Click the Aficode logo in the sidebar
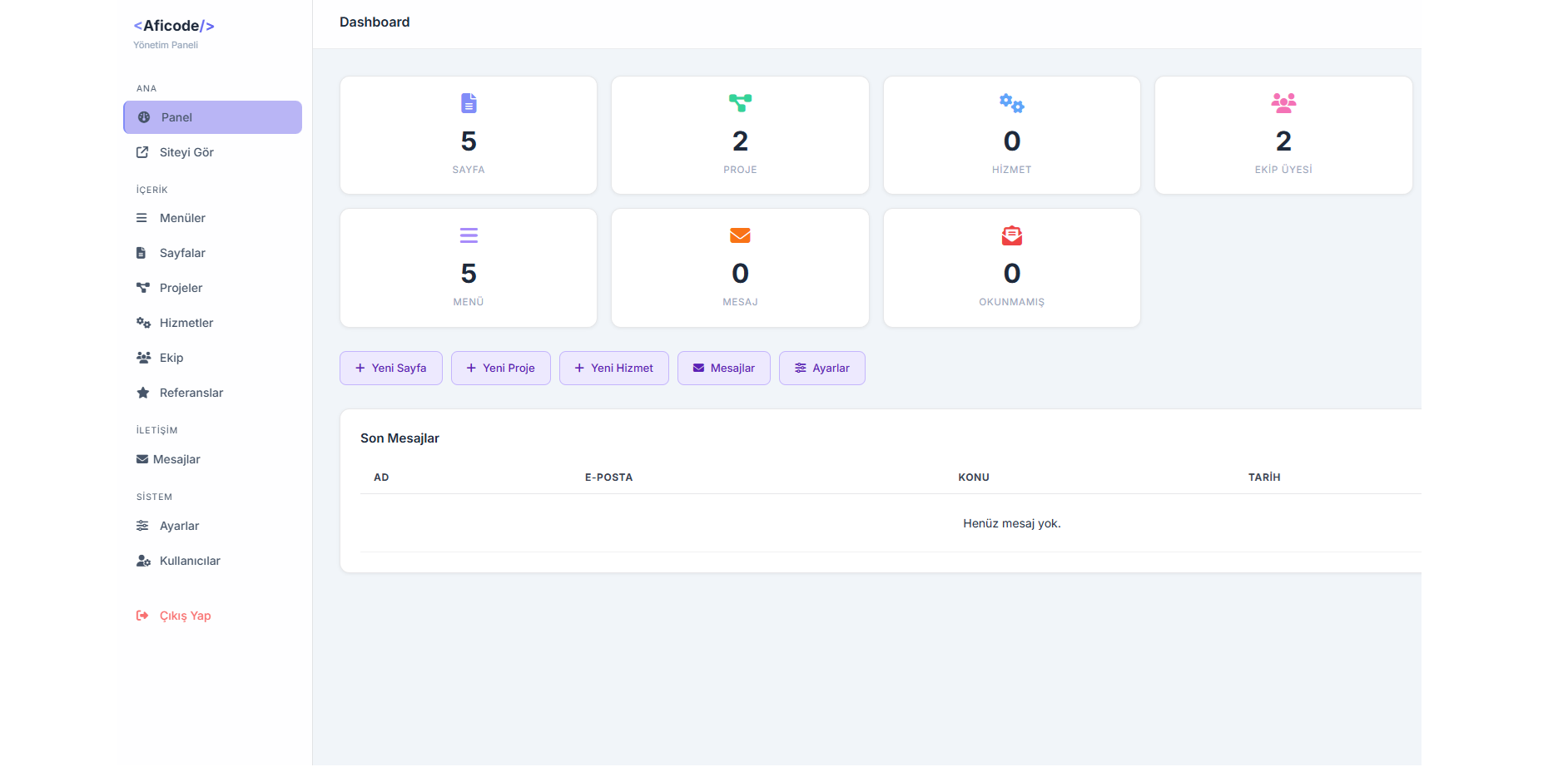The image size is (1568, 767). 174,26
